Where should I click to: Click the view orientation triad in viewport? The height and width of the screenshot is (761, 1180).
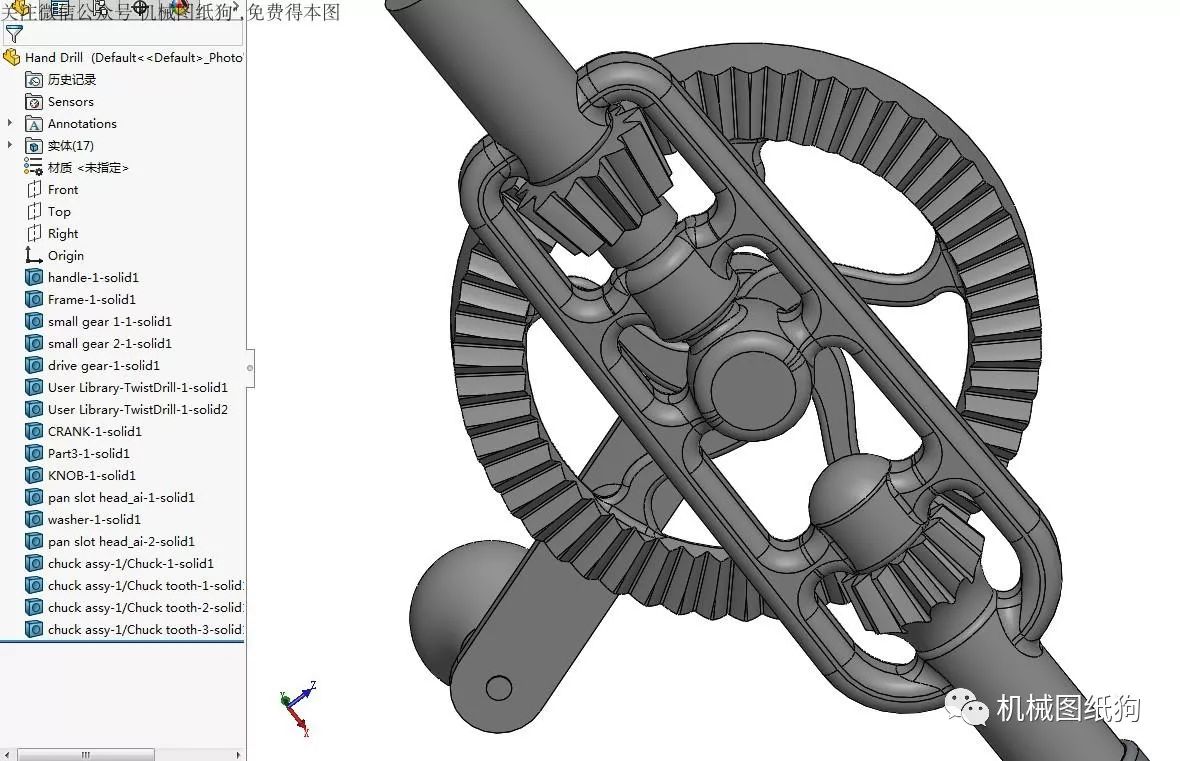pos(298,708)
